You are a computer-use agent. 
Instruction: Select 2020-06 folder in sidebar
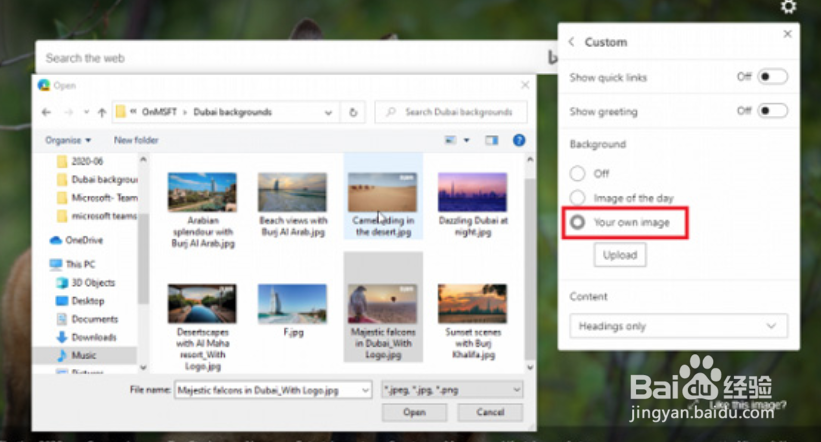tap(80, 161)
